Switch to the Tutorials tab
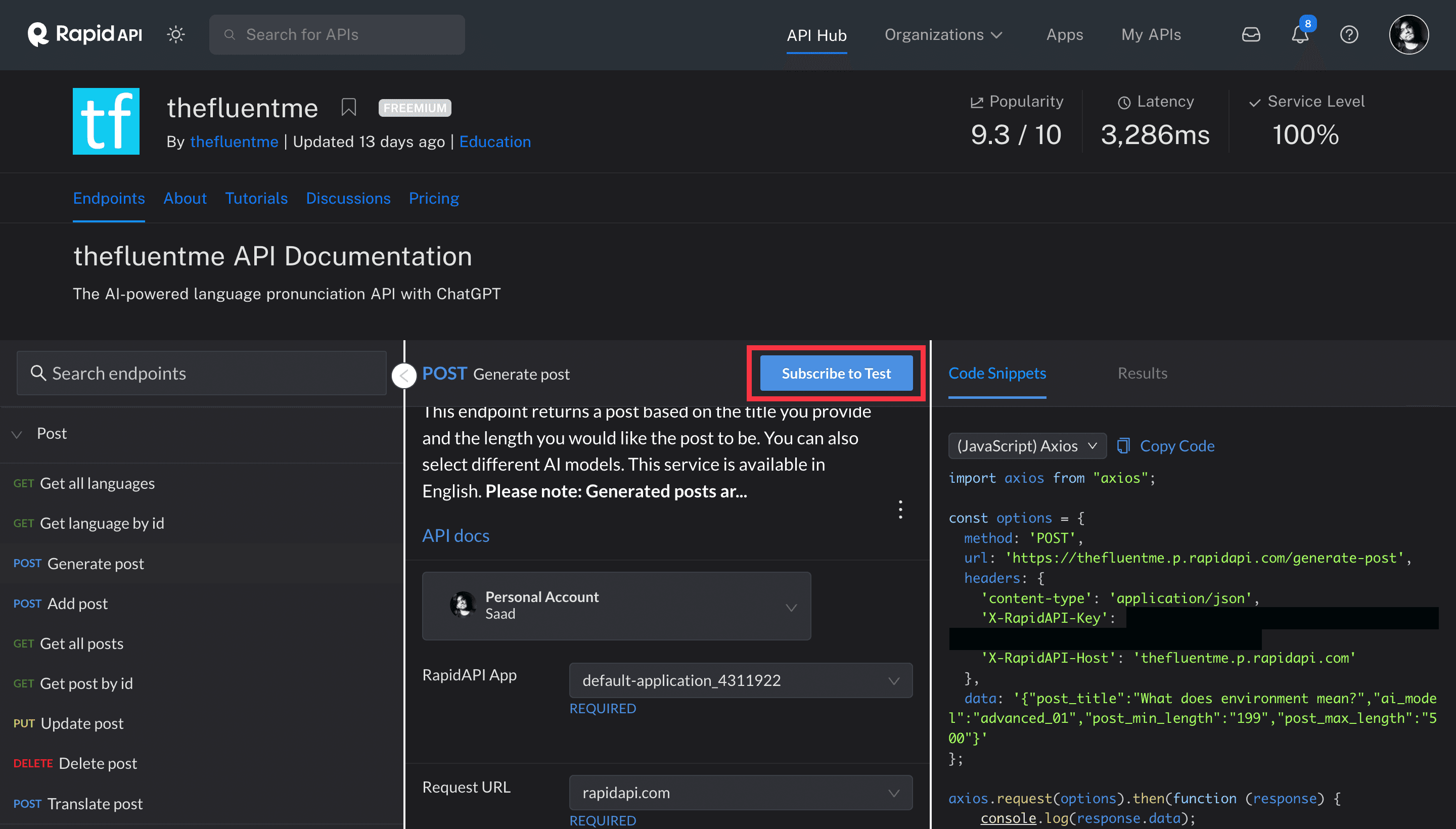Image resolution: width=1456 pixels, height=829 pixels. (256, 198)
